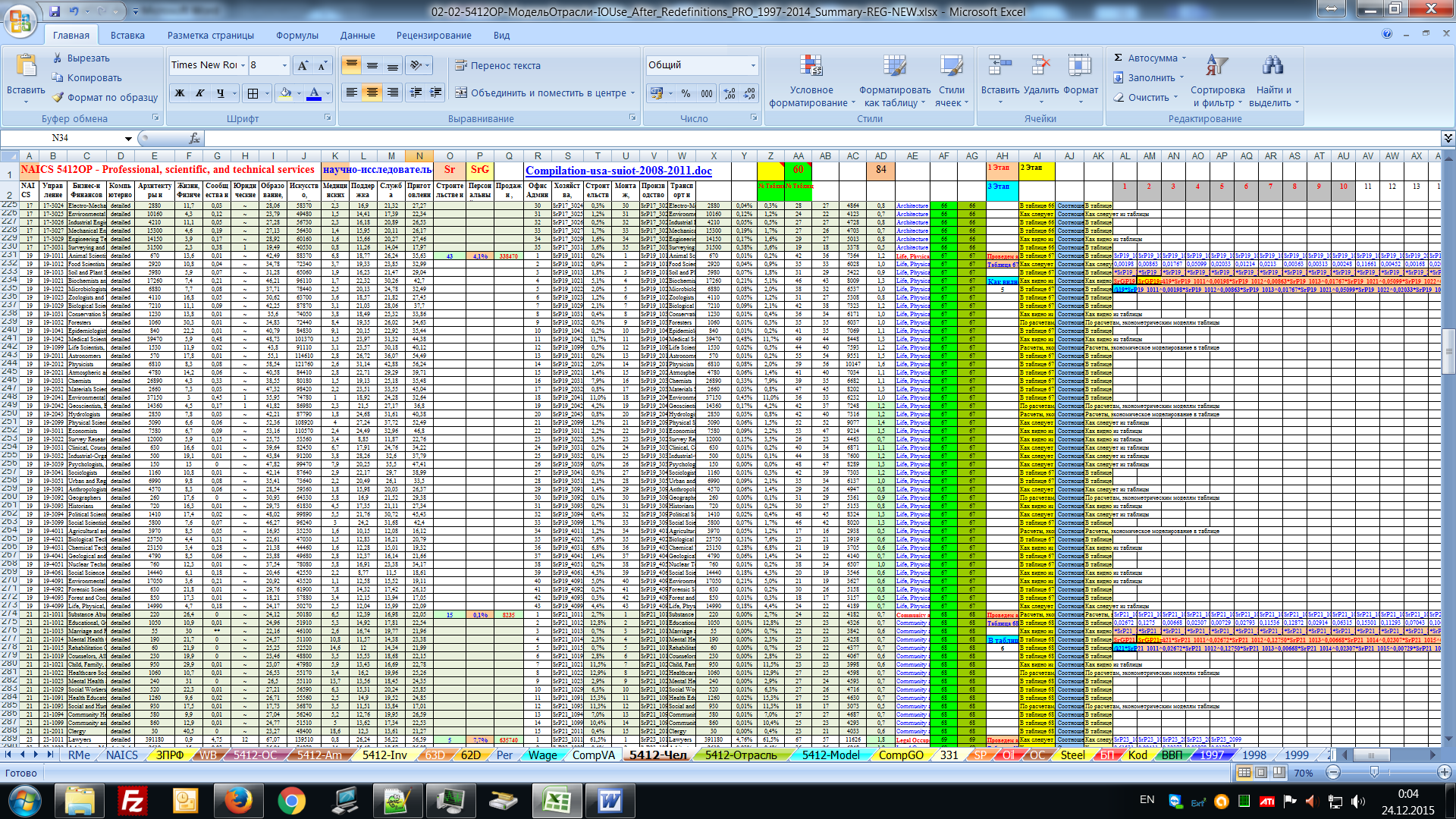The width and height of the screenshot is (1456, 819).
Task: Toggle italic (К) formatting
Action: (x=199, y=93)
